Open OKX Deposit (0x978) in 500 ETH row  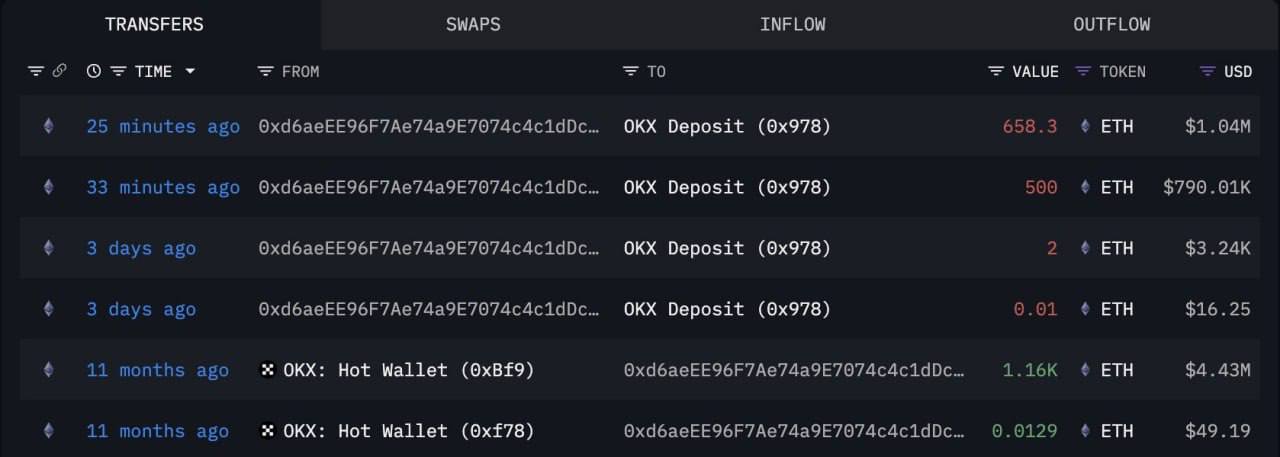coord(727,187)
